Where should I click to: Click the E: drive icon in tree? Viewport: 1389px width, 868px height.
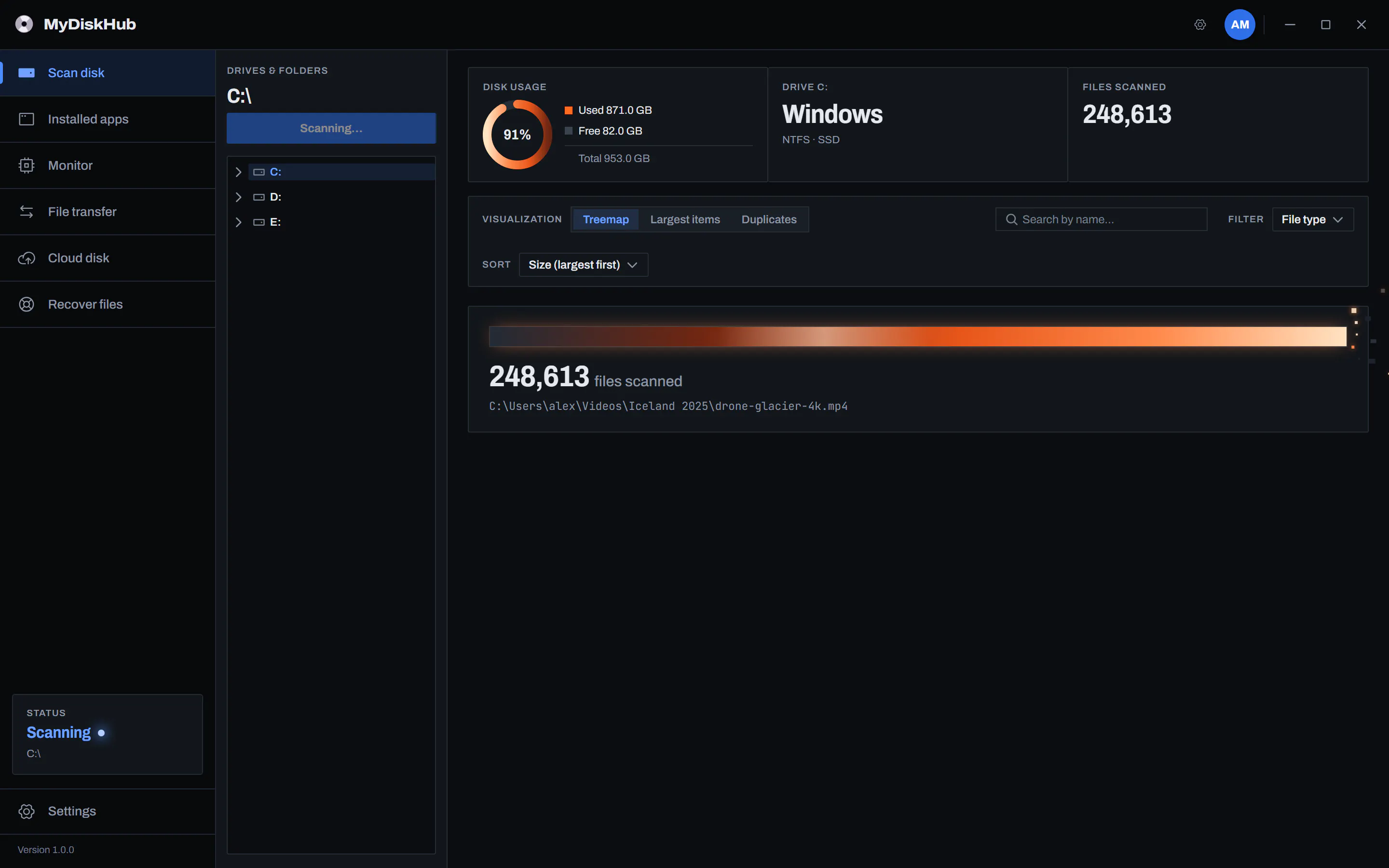[259, 222]
